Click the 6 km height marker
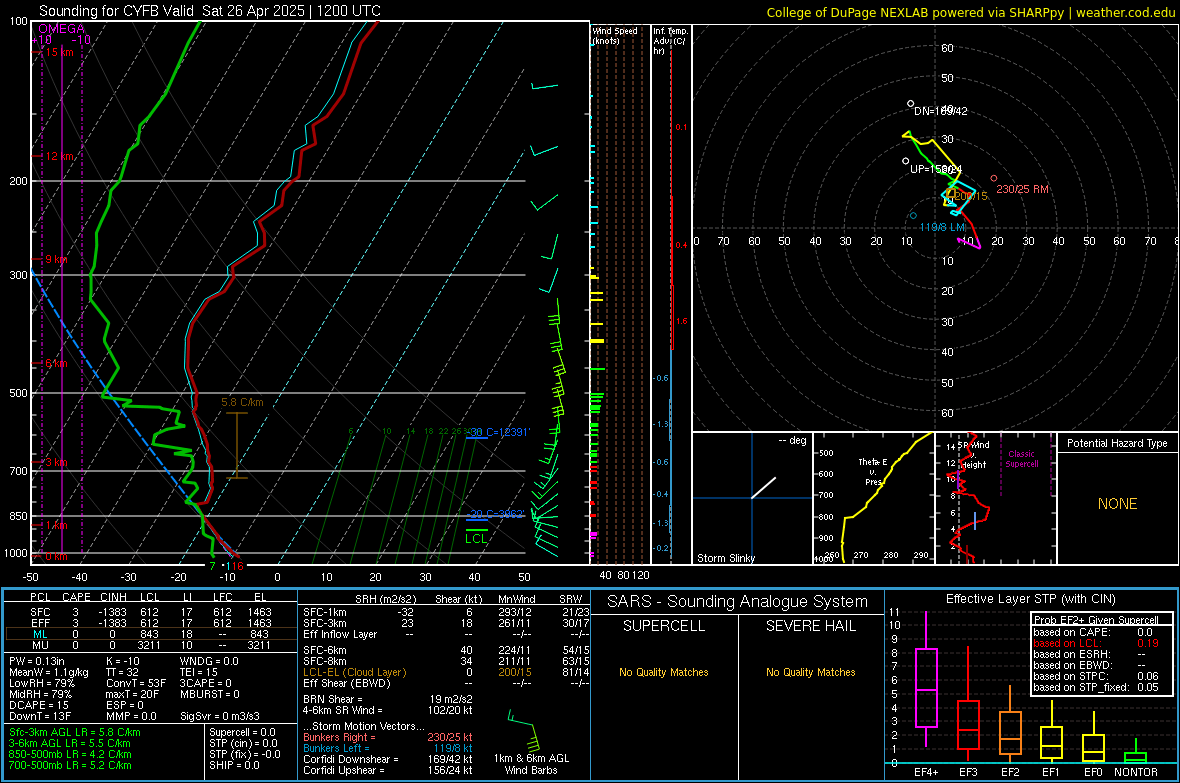The image size is (1180, 783). [56, 363]
